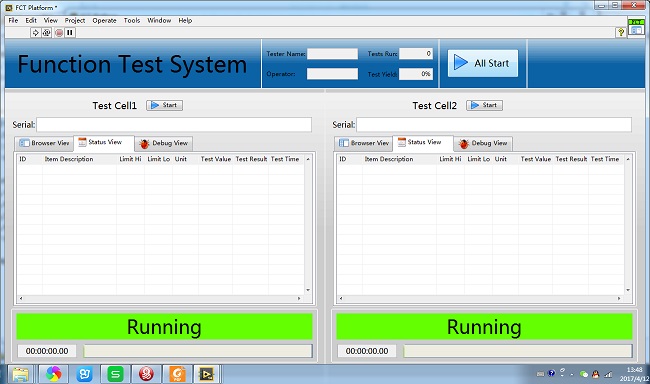The width and height of the screenshot is (650, 384).
Task: Click the Test Yield value field
Action: [x=416, y=74]
